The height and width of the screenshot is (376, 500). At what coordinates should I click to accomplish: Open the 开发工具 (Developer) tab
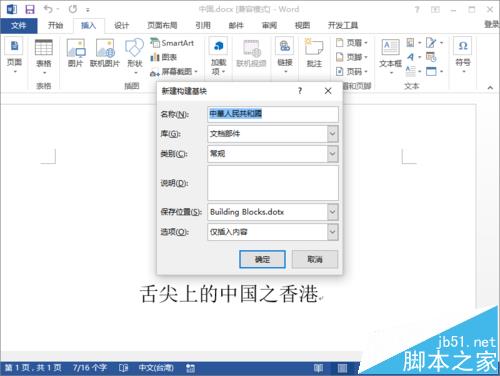(x=343, y=25)
